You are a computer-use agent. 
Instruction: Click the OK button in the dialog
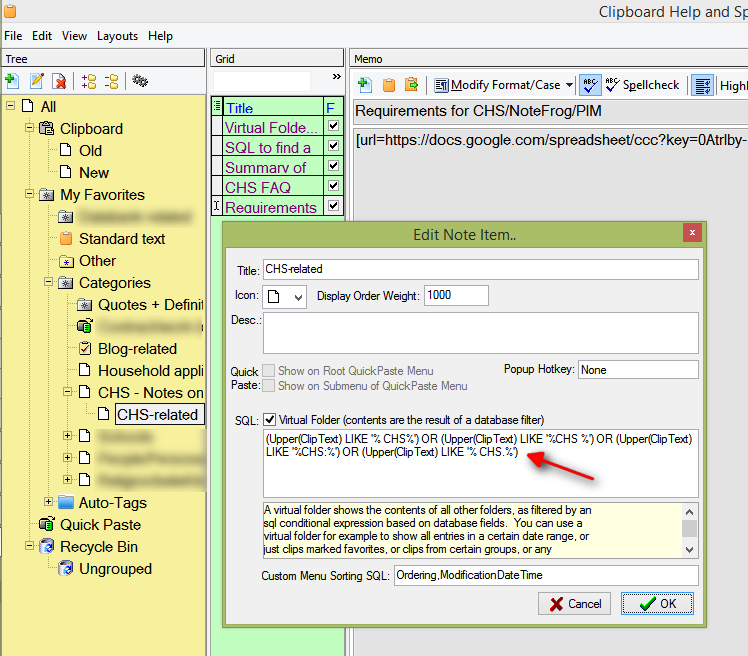(x=657, y=604)
